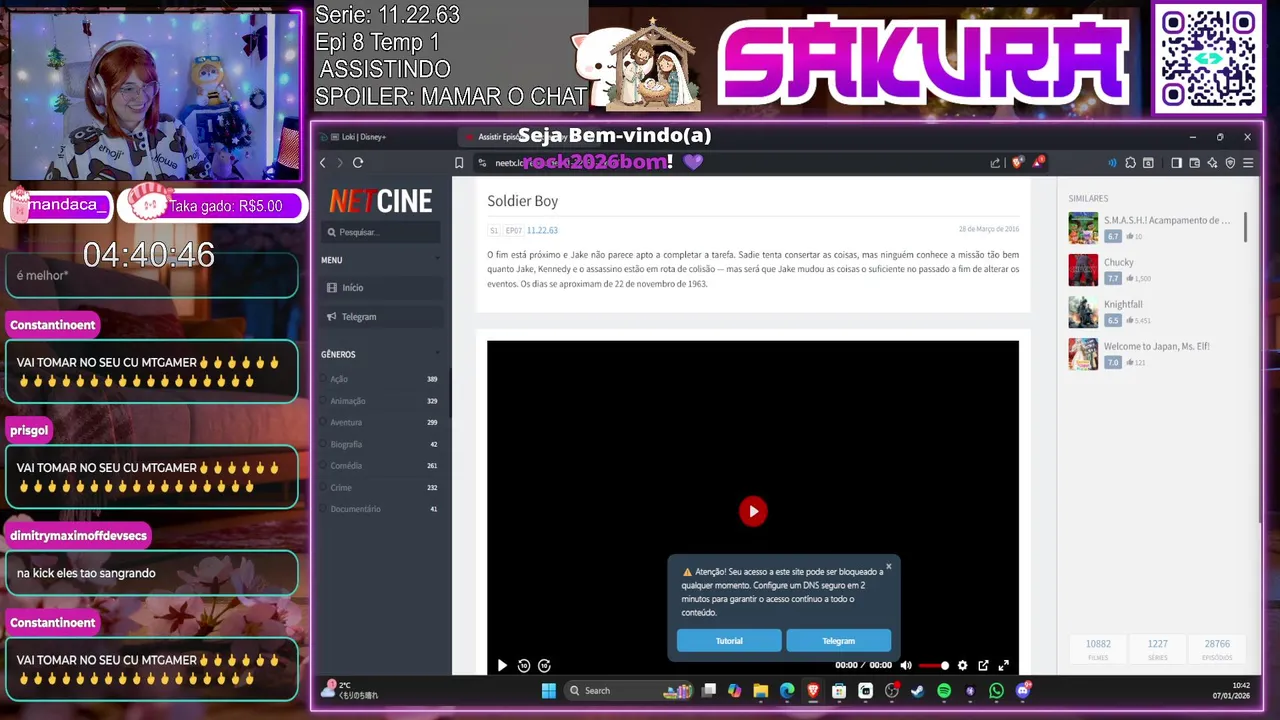
Task: Click the page vertical scrollbar
Action: point(1260,350)
